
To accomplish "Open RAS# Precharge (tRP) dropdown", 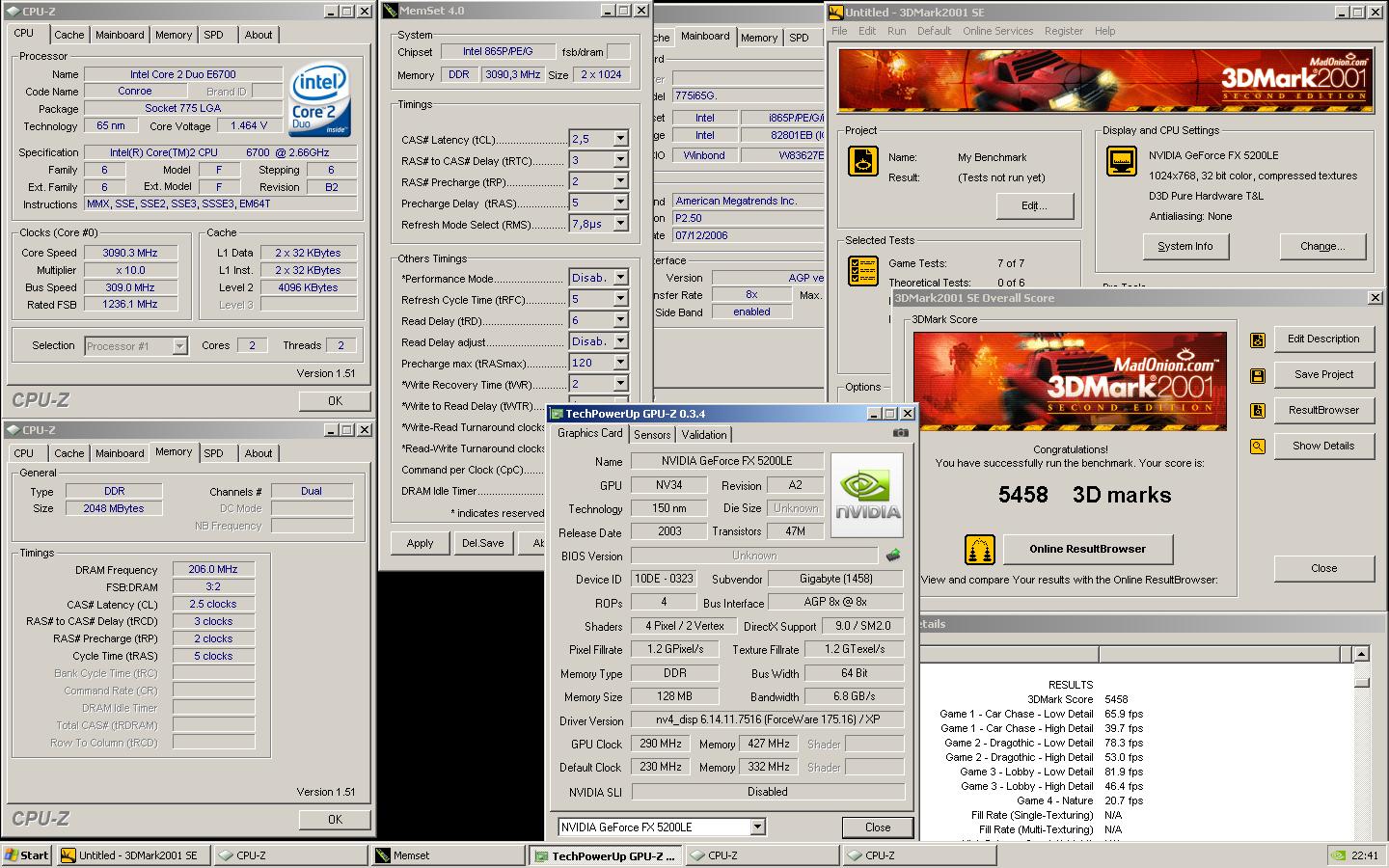I will (620, 181).
